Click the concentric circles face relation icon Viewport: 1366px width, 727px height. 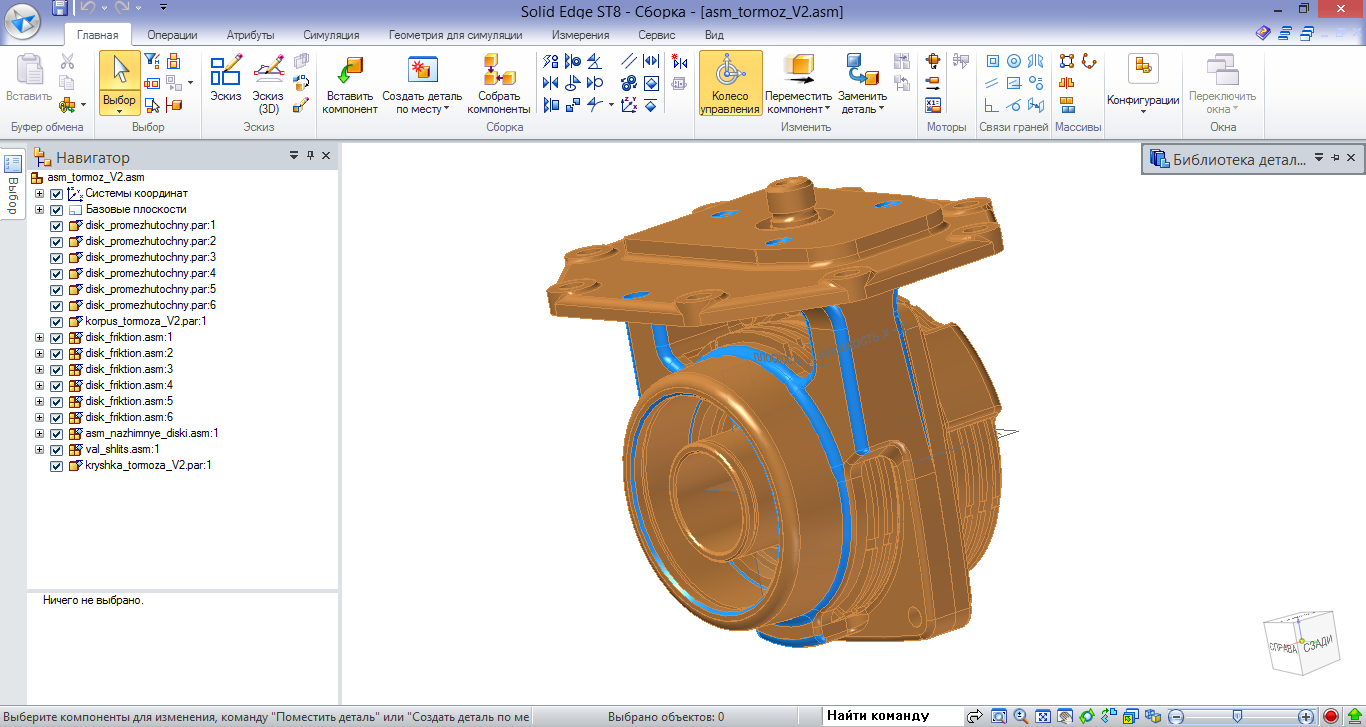point(1014,61)
